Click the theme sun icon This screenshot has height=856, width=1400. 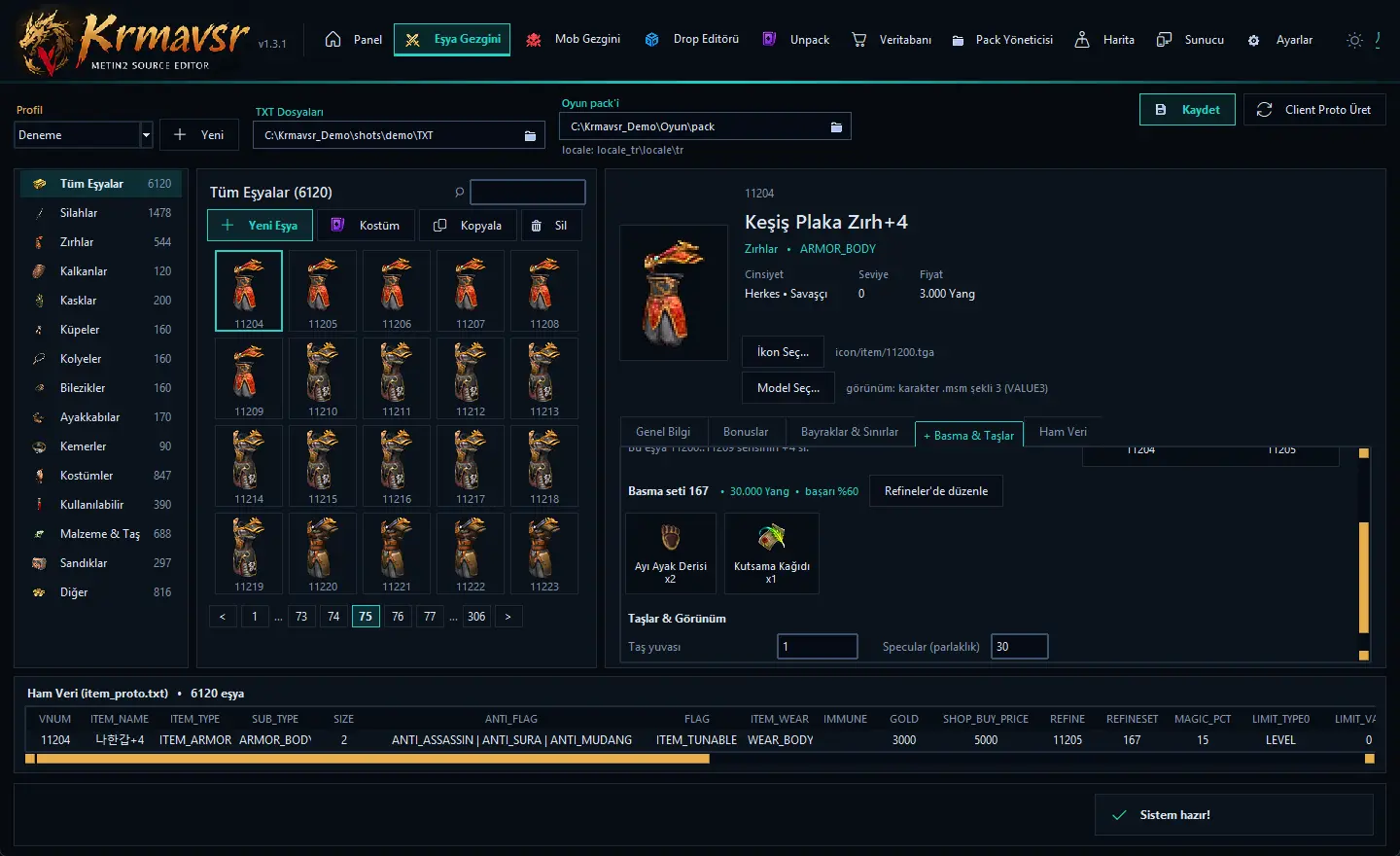pyautogui.click(x=1354, y=40)
